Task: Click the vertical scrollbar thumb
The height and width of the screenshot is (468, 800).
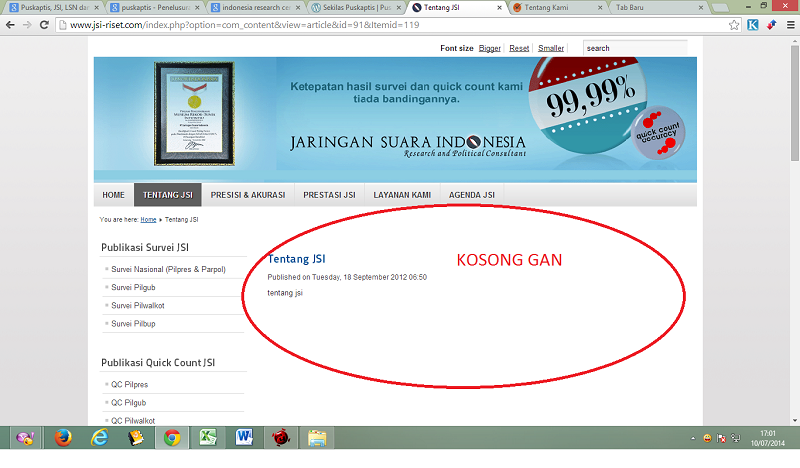Action: point(795,103)
